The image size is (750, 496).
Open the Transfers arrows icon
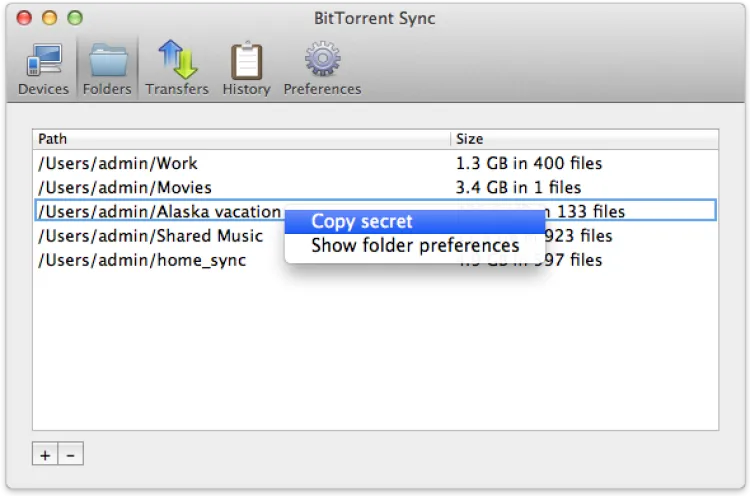coord(177,61)
